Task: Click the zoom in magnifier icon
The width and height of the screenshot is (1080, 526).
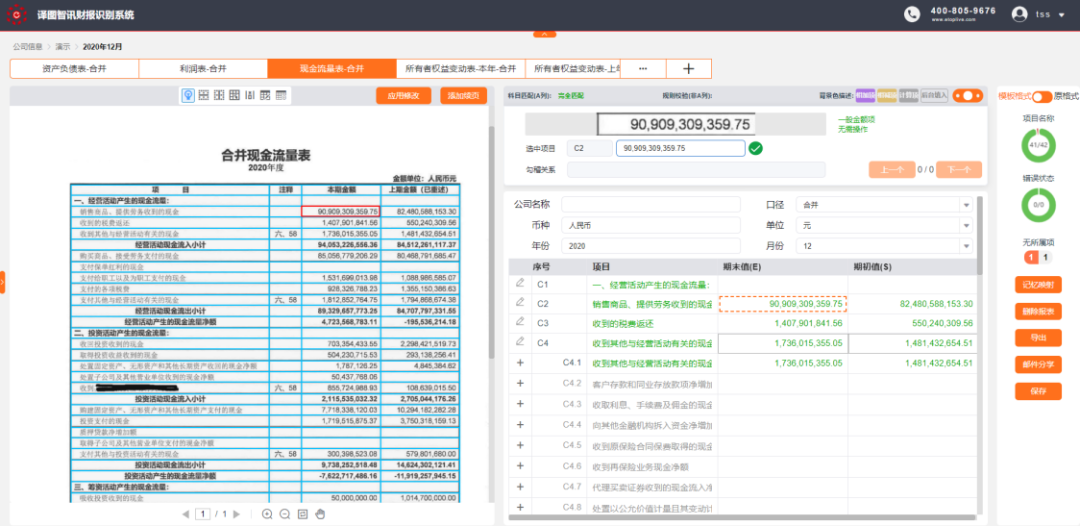Action: click(x=267, y=514)
